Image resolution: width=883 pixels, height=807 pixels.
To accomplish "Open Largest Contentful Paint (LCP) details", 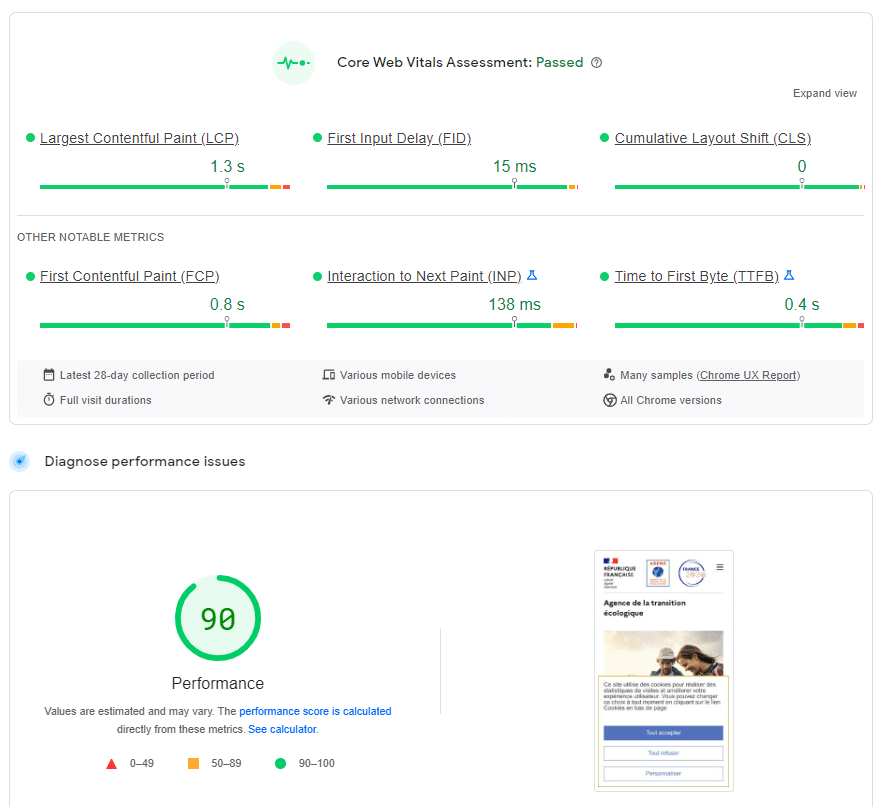I will (x=139, y=138).
